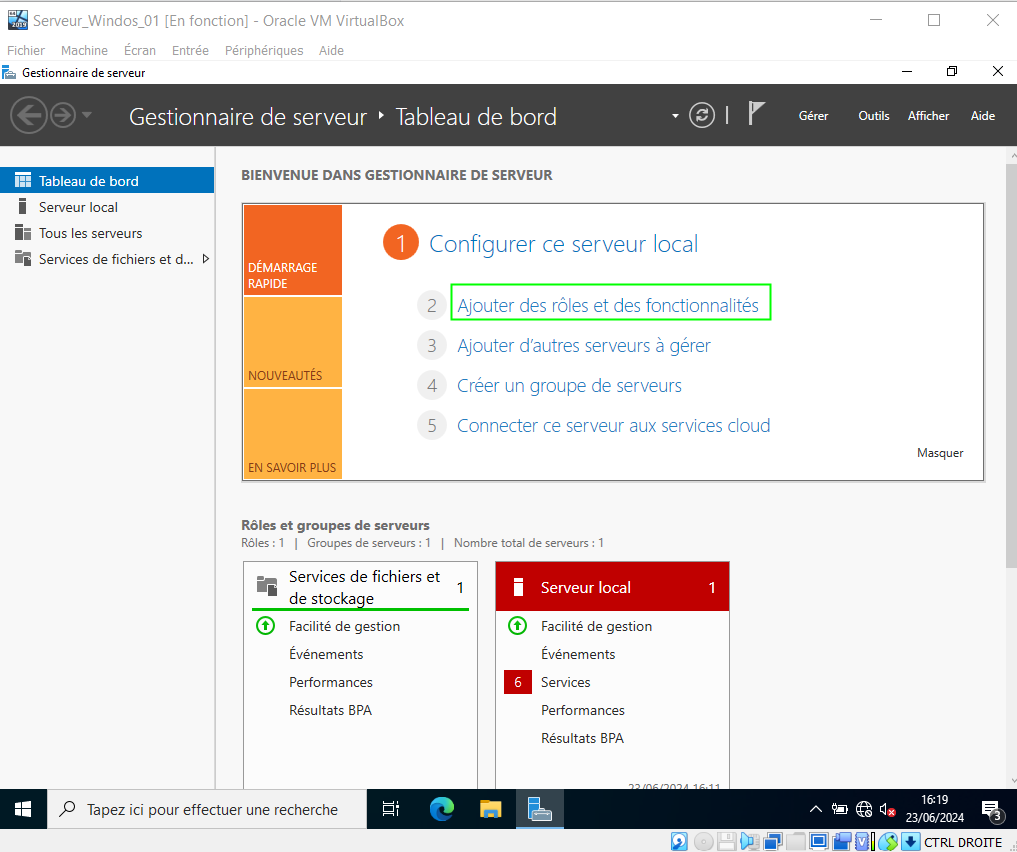The width and height of the screenshot is (1017, 852).
Task: Open the Périphériques VirtualBox menu
Action: [x=263, y=50]
